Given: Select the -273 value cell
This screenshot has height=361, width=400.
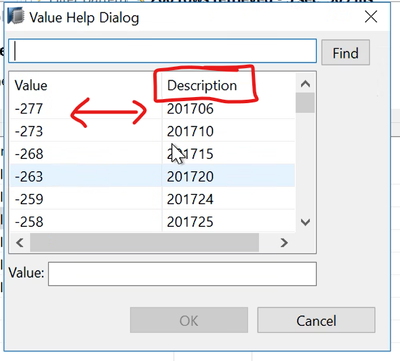Looking at the screenshot, I should 86,131.
